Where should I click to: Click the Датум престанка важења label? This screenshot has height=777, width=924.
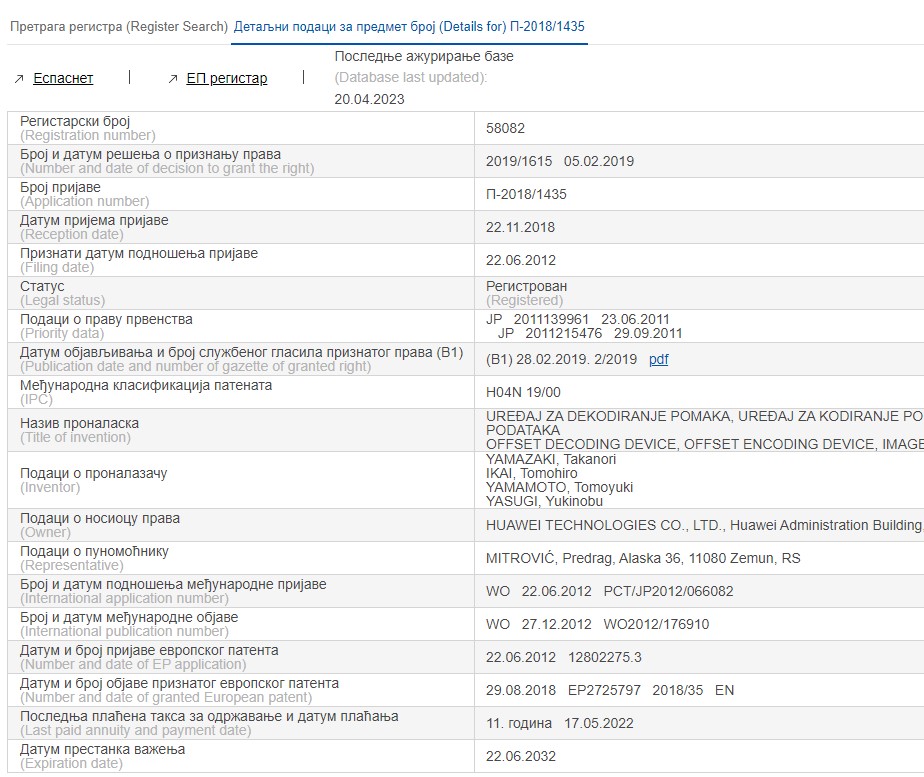(103, 749)
